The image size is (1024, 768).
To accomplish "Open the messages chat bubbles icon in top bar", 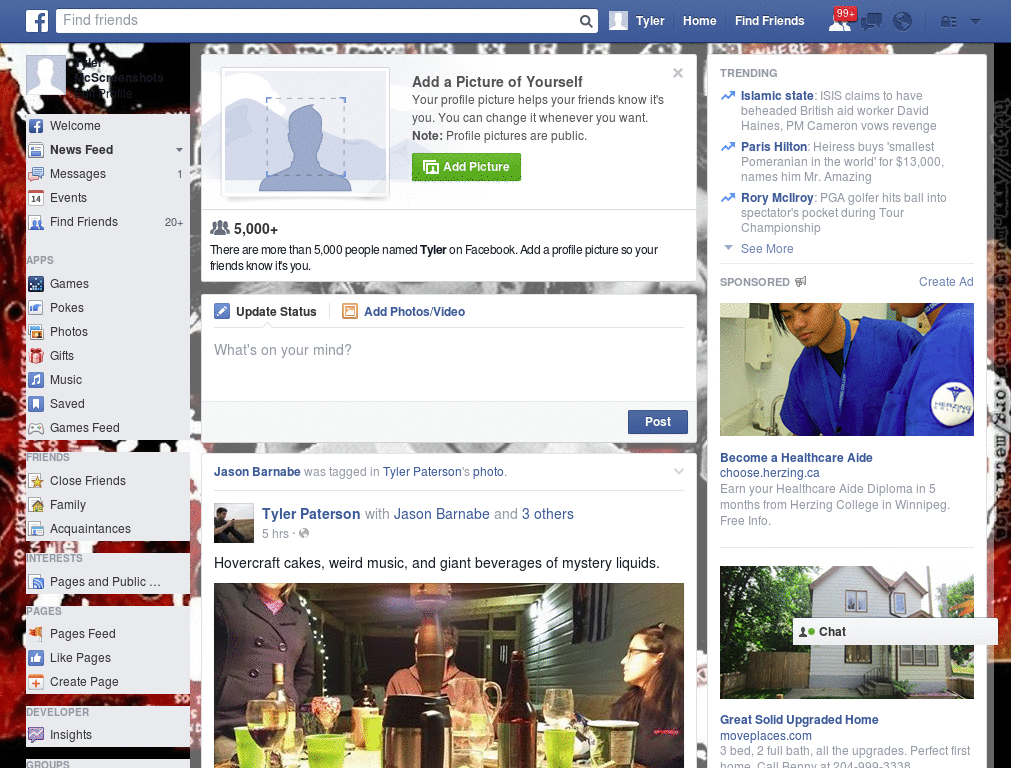I will [871, 22].
